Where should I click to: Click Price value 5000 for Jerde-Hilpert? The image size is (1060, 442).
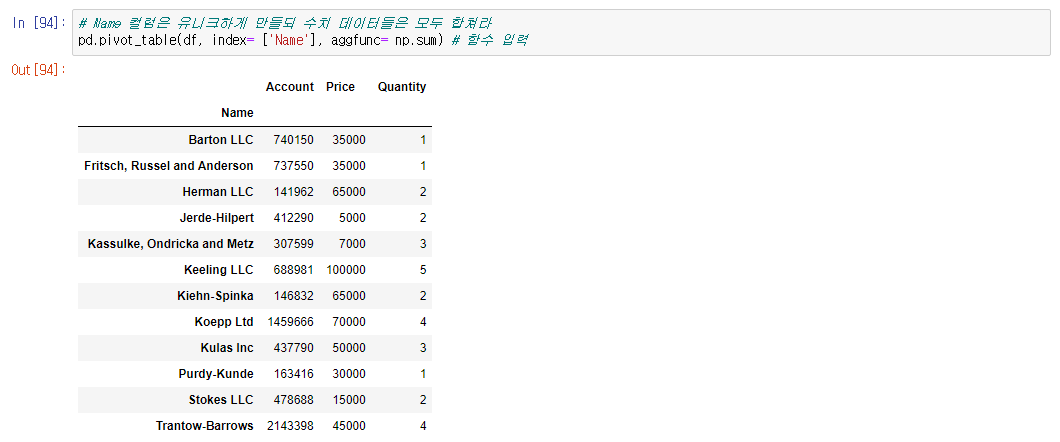[352, 218]
